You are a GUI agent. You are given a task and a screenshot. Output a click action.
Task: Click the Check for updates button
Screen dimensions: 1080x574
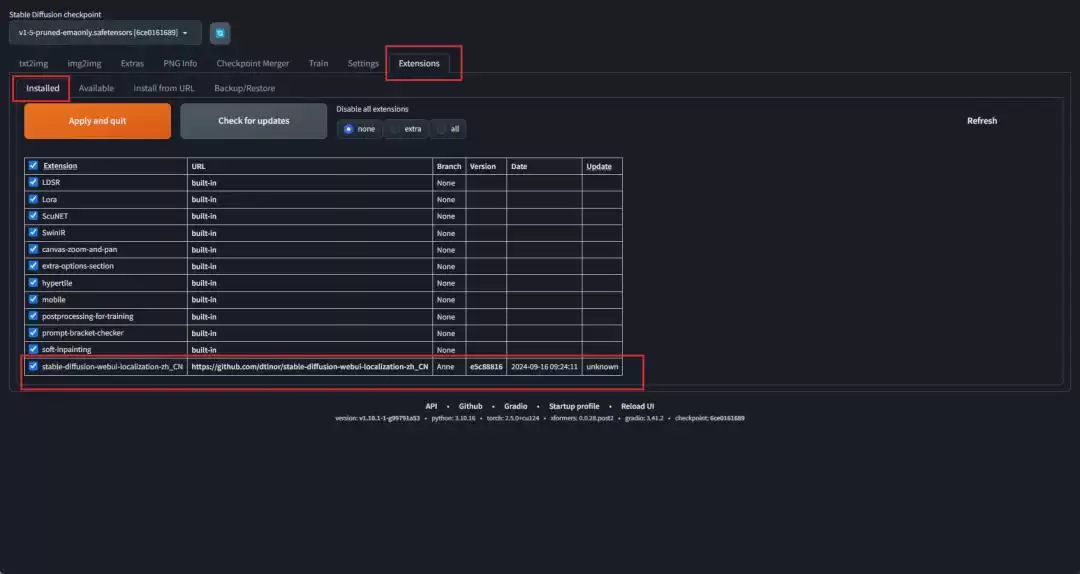pos(253,121)
